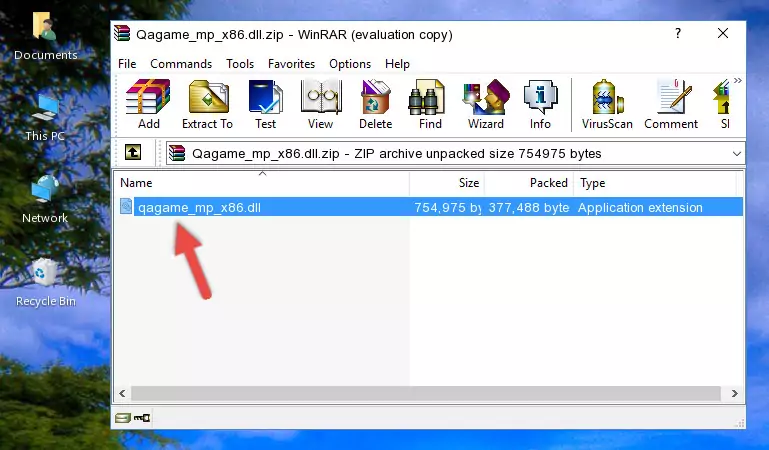Open the Help menu
The image size is (769, 450).
pos(397,64)
